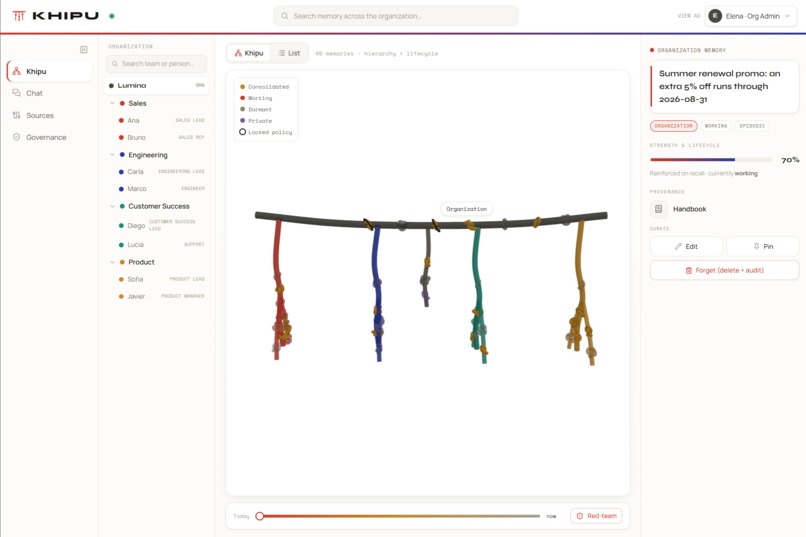The width and height of the screenshot is (806, 537).
Task: Focus the Search team or person field
Action: [x=157, y=64]
